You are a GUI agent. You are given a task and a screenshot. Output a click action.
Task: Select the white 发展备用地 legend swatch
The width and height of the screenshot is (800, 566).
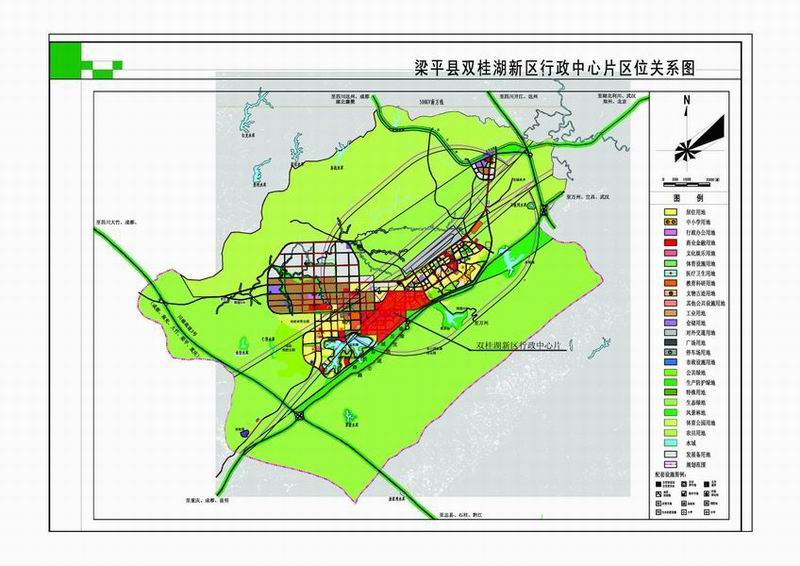pyautogui.click(x=670, y=454)
